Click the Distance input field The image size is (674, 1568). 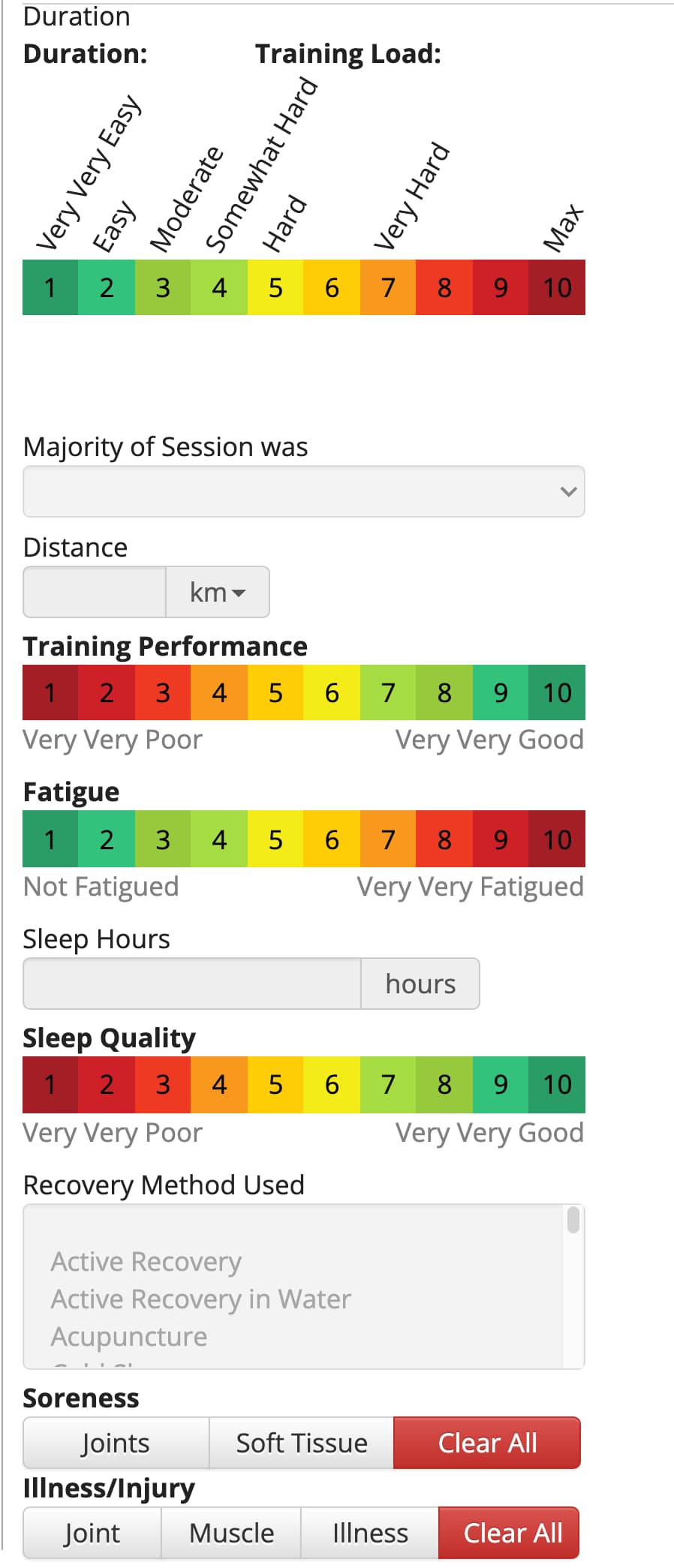95,592
